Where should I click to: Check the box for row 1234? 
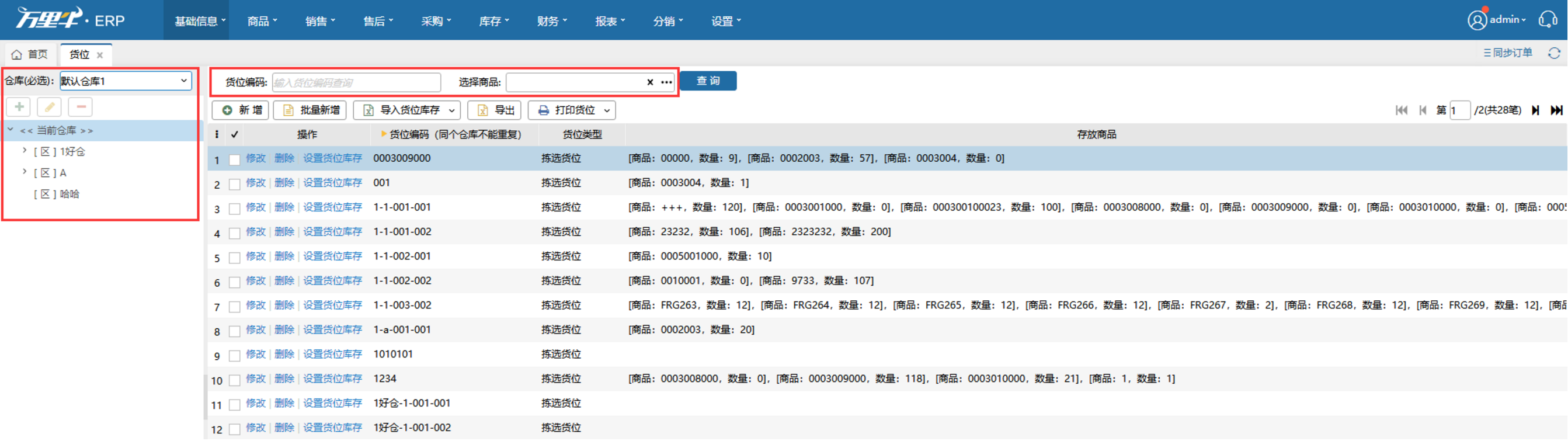234,380
